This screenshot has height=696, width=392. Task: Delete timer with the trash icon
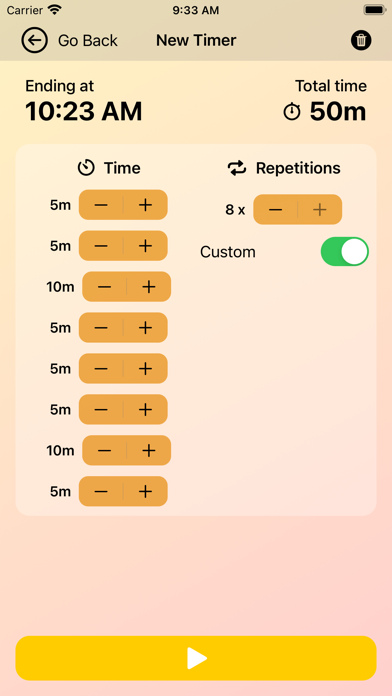coord(361,40)
